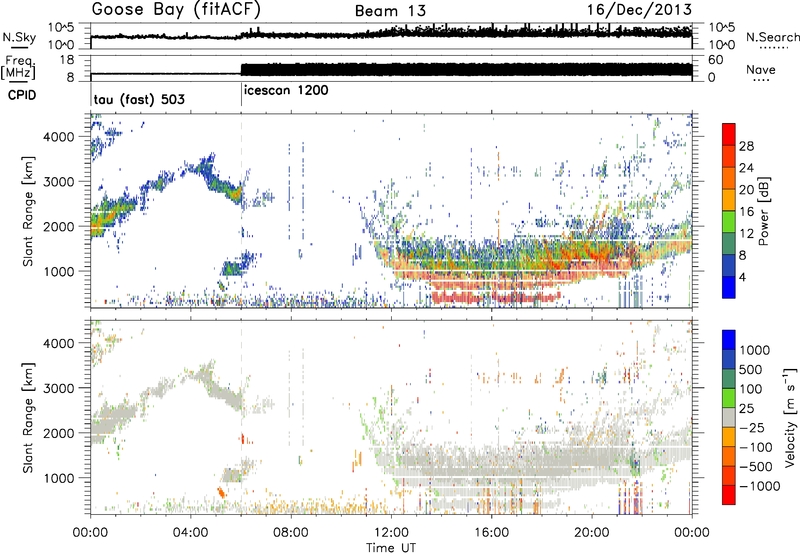Click the 'Time UT' axis label
Image resolution: width=800 pixels, height=554 pixels.
391,547
